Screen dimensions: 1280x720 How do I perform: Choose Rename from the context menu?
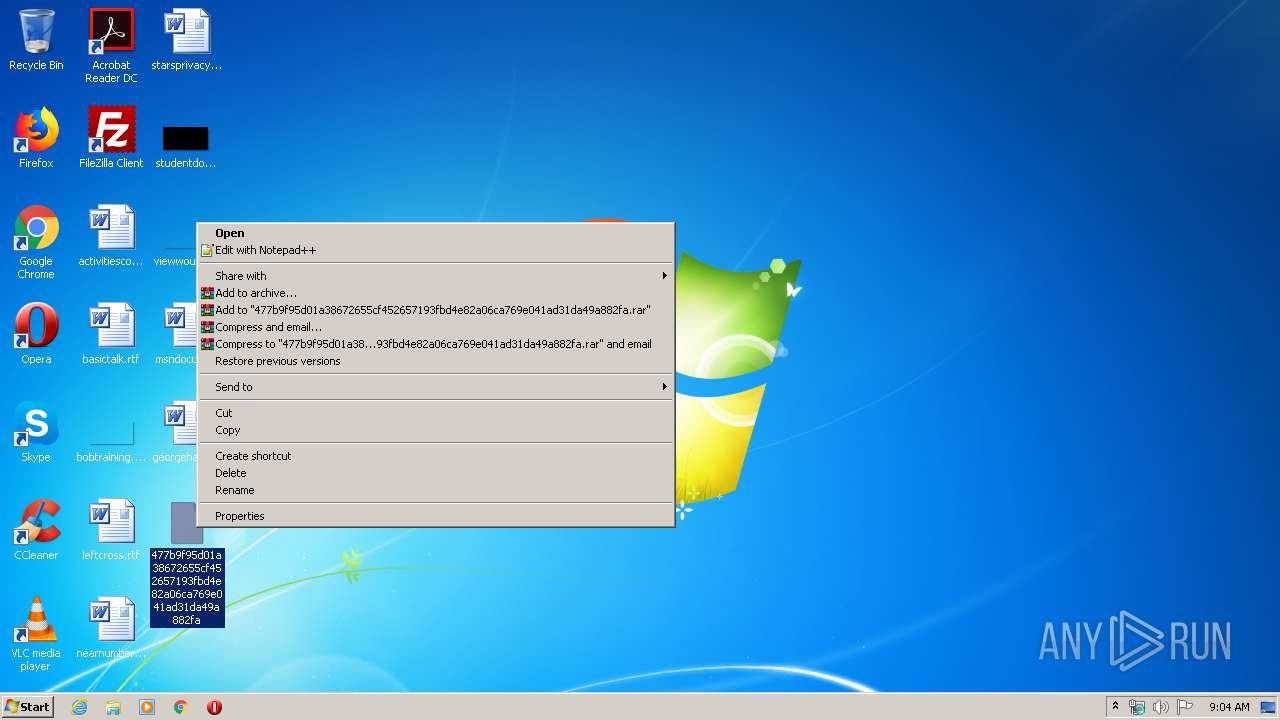[436, 490]
